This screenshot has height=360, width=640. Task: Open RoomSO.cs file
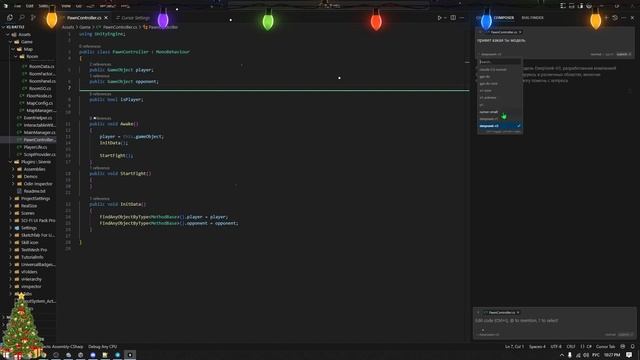[40, 88]
